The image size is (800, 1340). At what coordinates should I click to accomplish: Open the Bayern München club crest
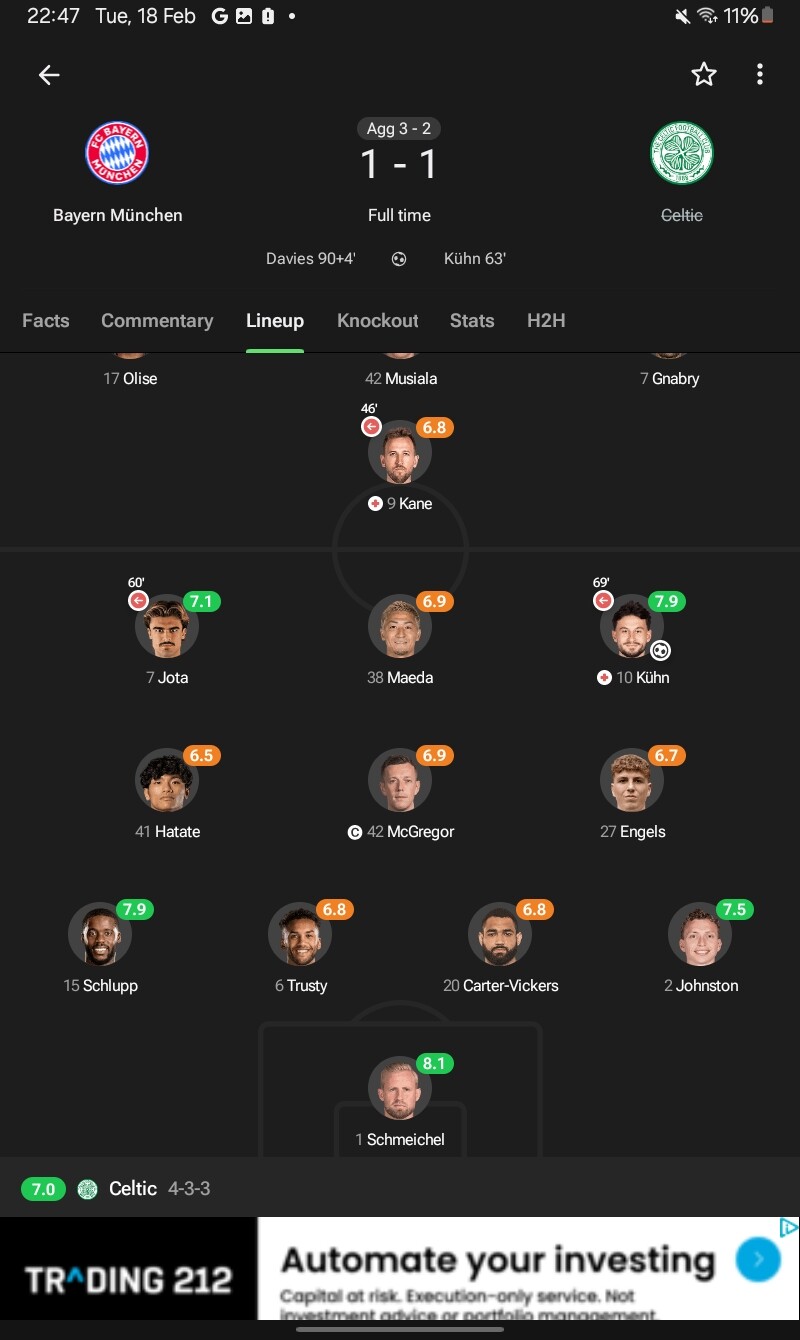[x=117, y=153]
